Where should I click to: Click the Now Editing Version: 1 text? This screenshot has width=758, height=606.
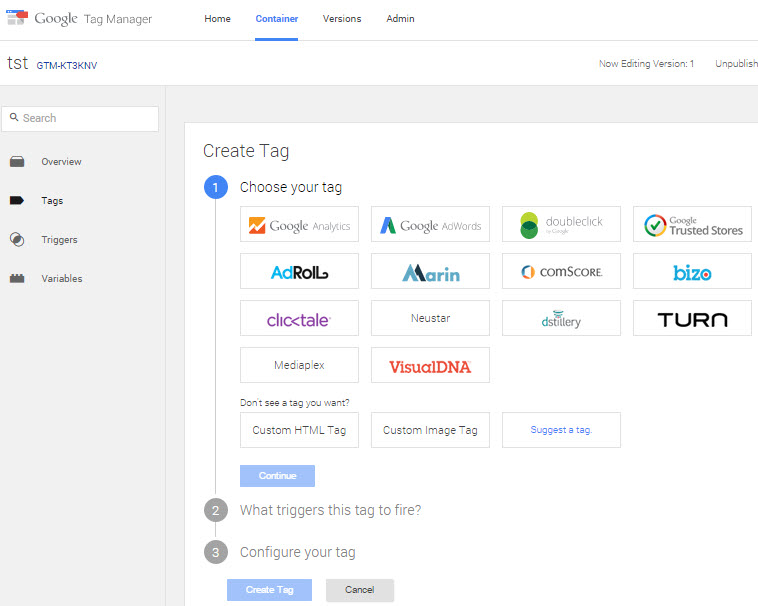[646, 64]
